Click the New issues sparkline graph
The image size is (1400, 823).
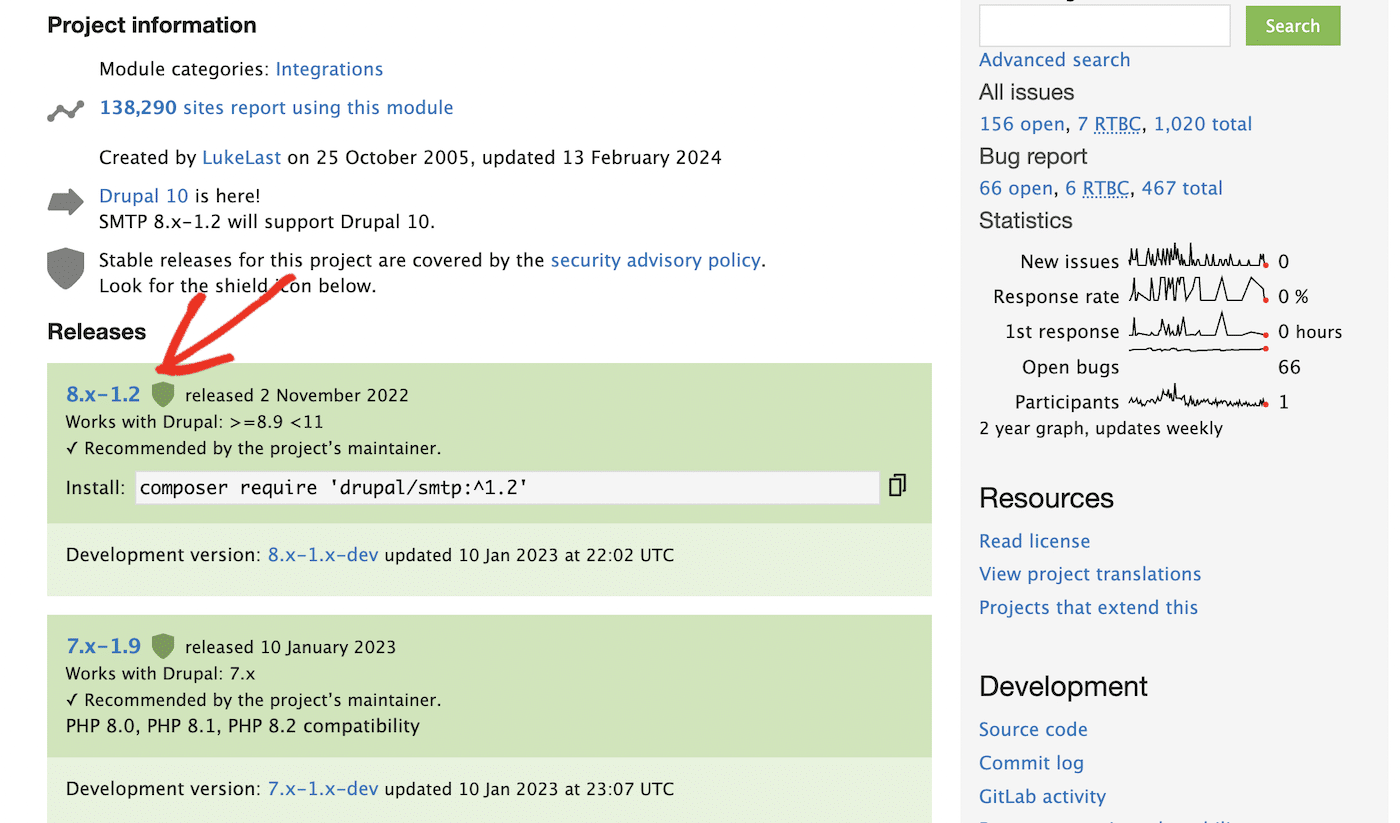tap(1197, 258)
